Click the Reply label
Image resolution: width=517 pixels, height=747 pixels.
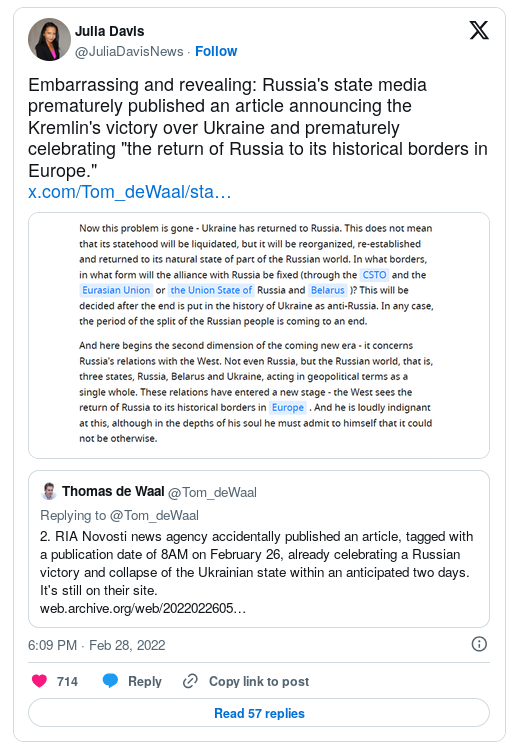tap(145, 681)
